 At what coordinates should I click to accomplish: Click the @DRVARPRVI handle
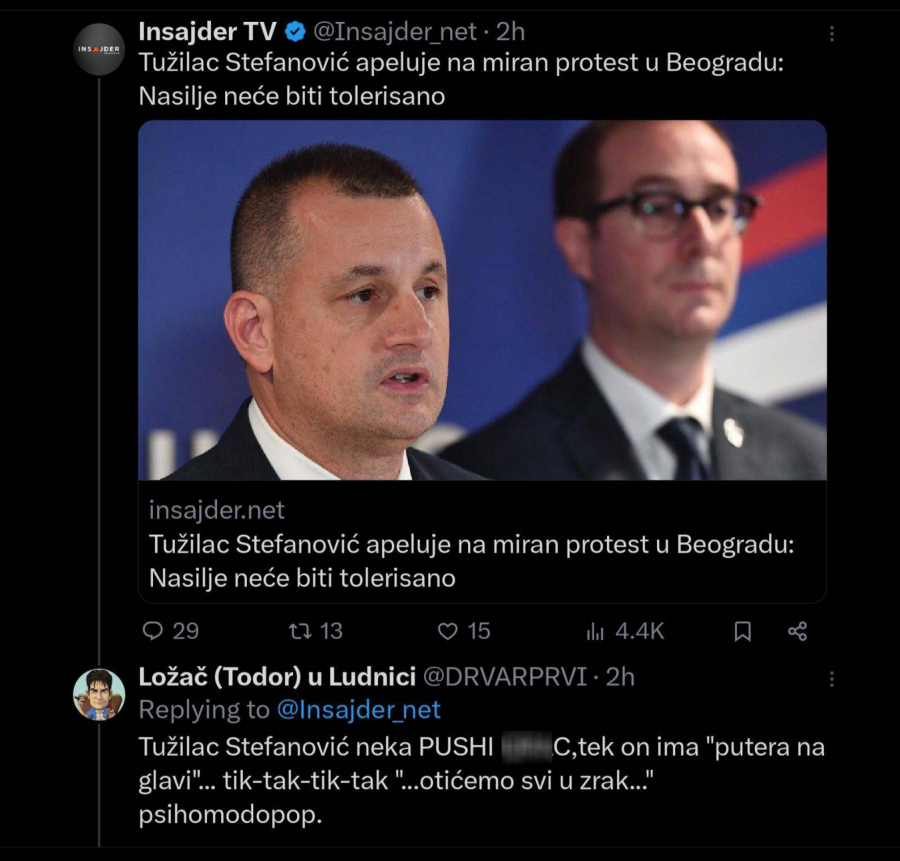click(x=505, y=677)
